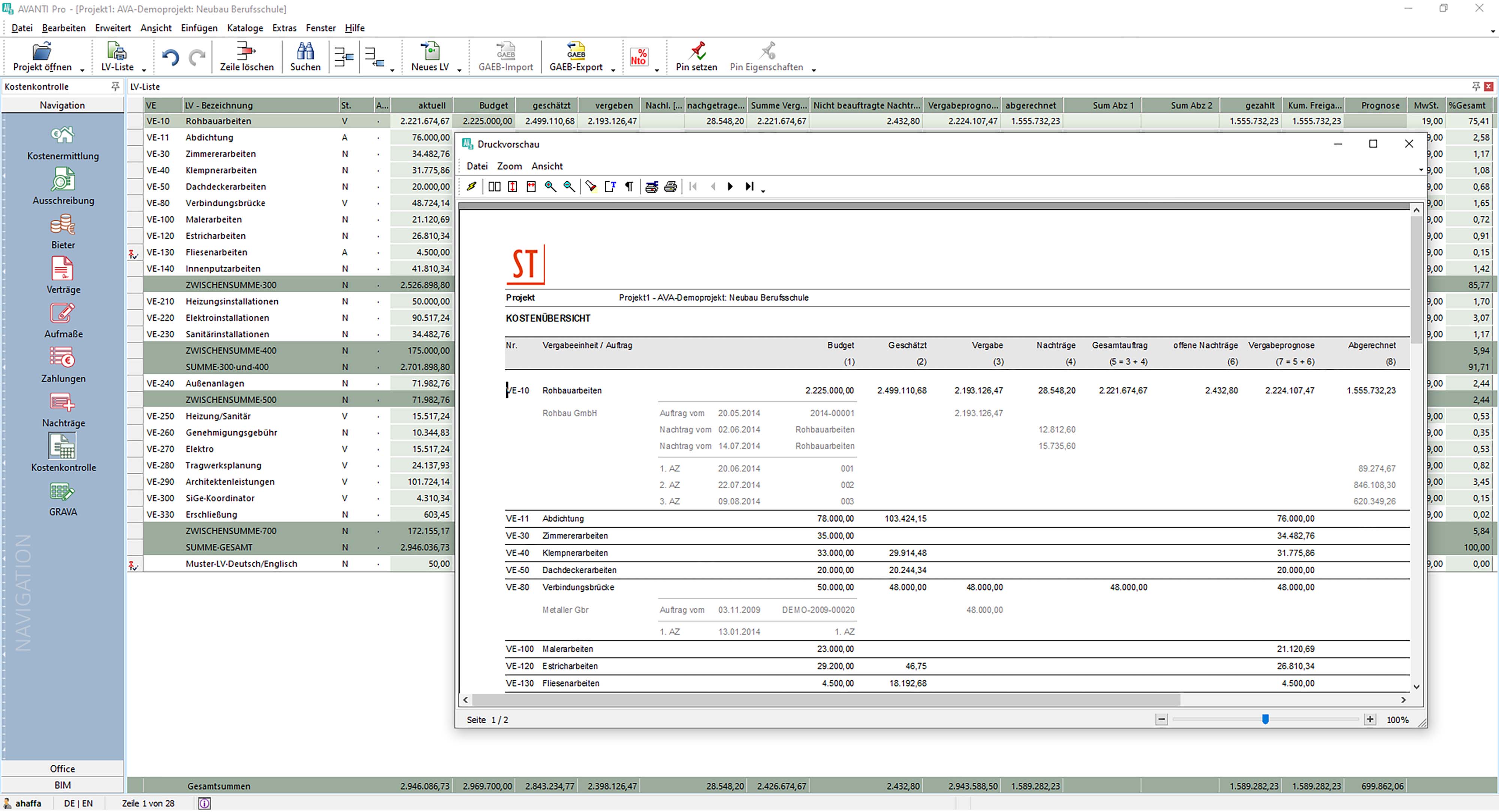Go to next preview page
The height and width of the screenshot is (812, 1499).
[x=730, y=187]
